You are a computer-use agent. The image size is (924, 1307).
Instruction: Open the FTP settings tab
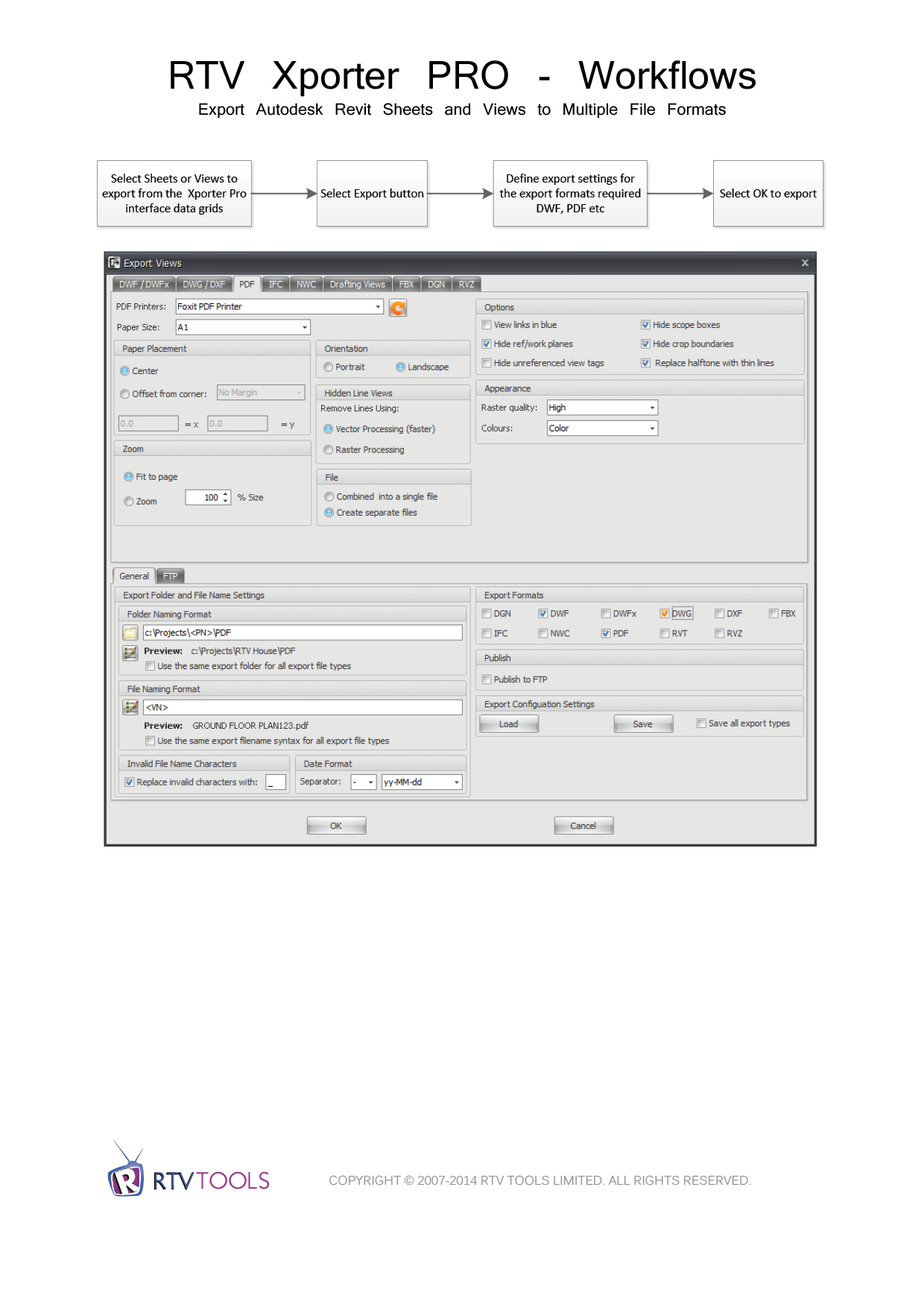click(x=170, y=576)
